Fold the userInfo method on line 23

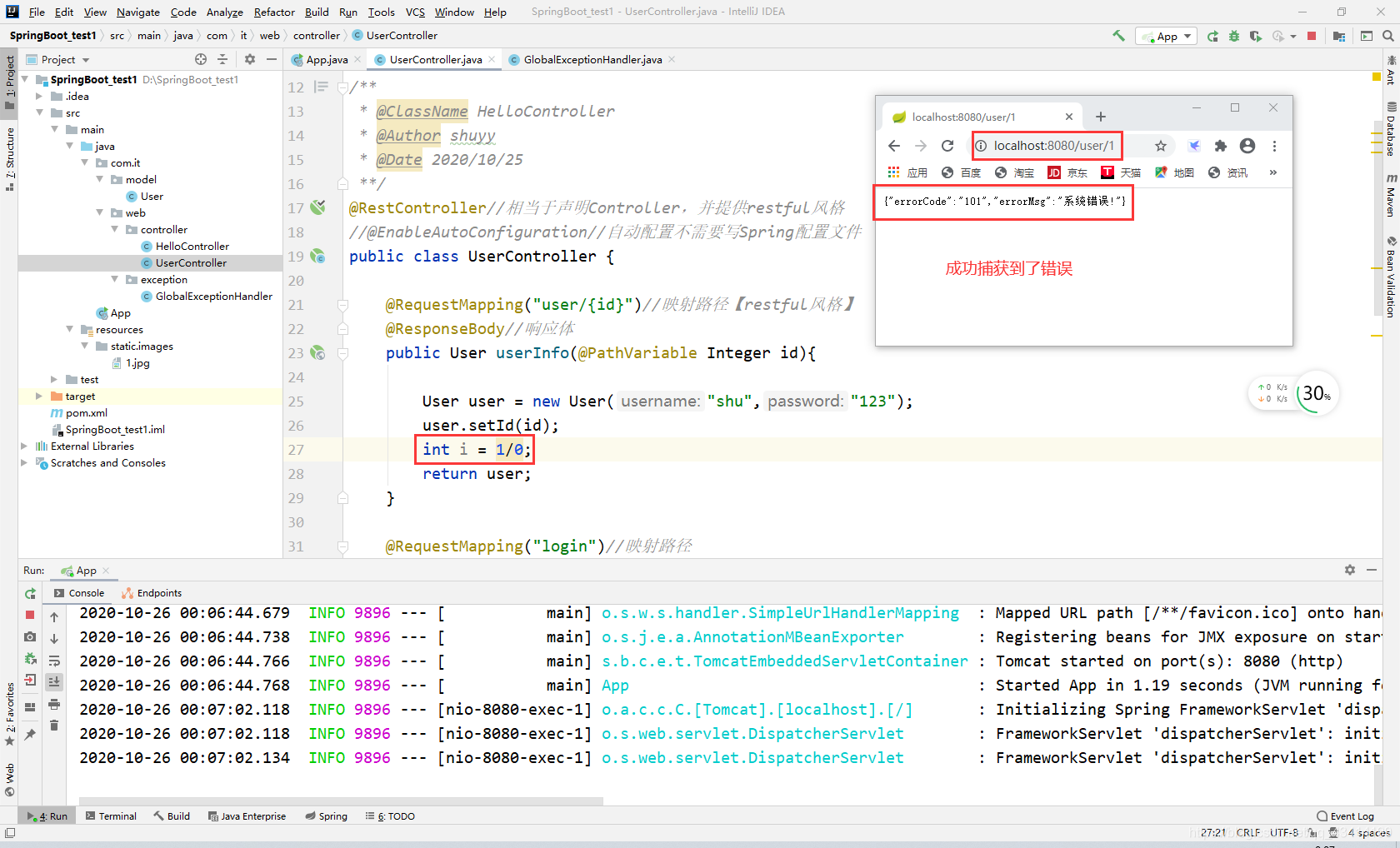tap(342, 353)
